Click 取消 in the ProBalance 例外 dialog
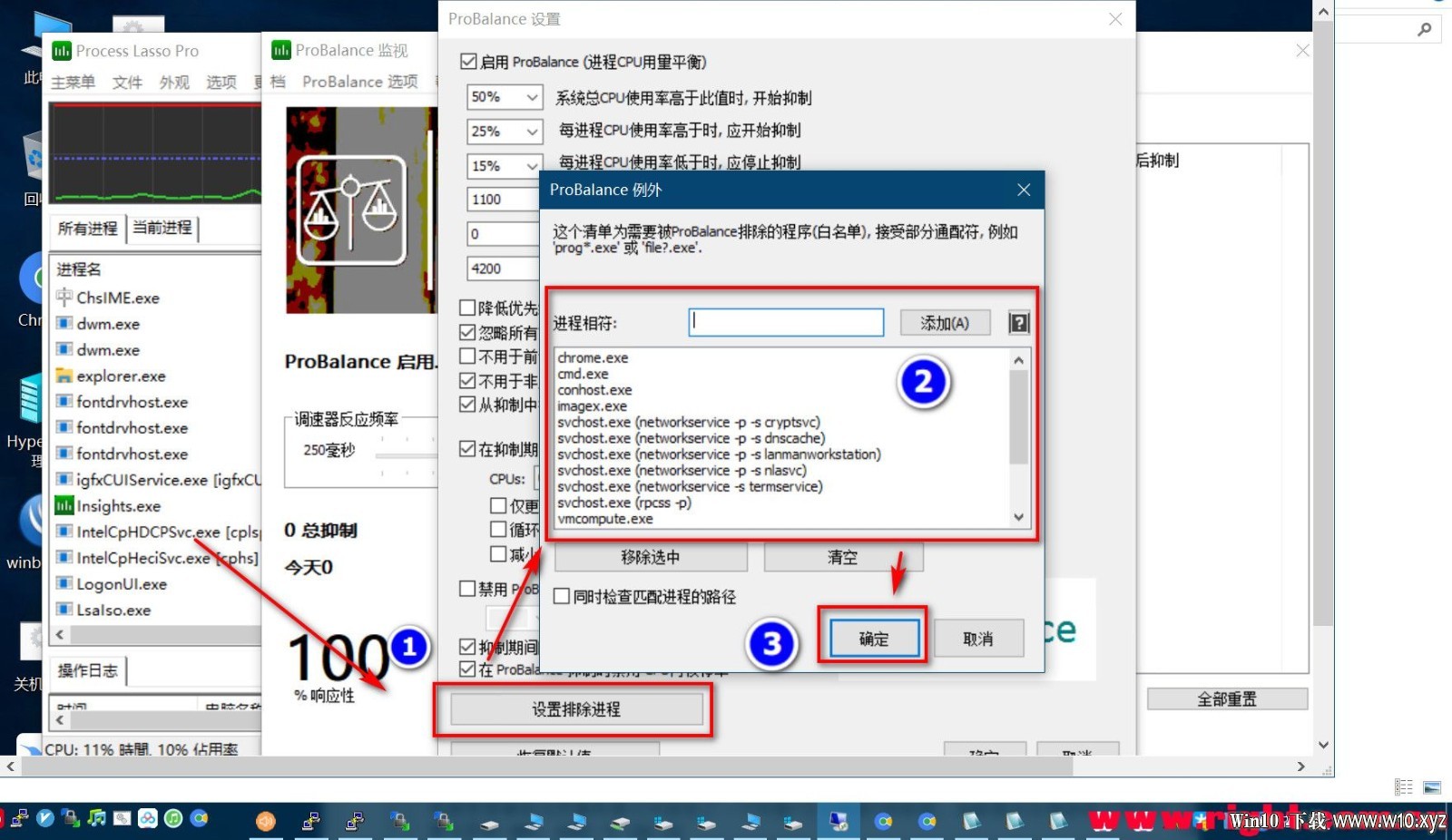The image size is (1452, 840). [978, 639]
